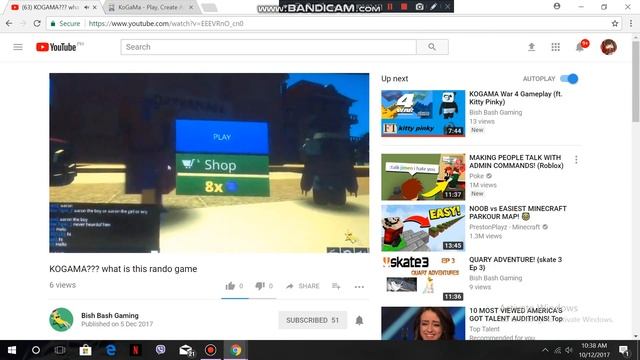This screenshot has width=640, height=360.
Task: Mute the KOGAMA tab speaker icon
Action: pos(87,7)
